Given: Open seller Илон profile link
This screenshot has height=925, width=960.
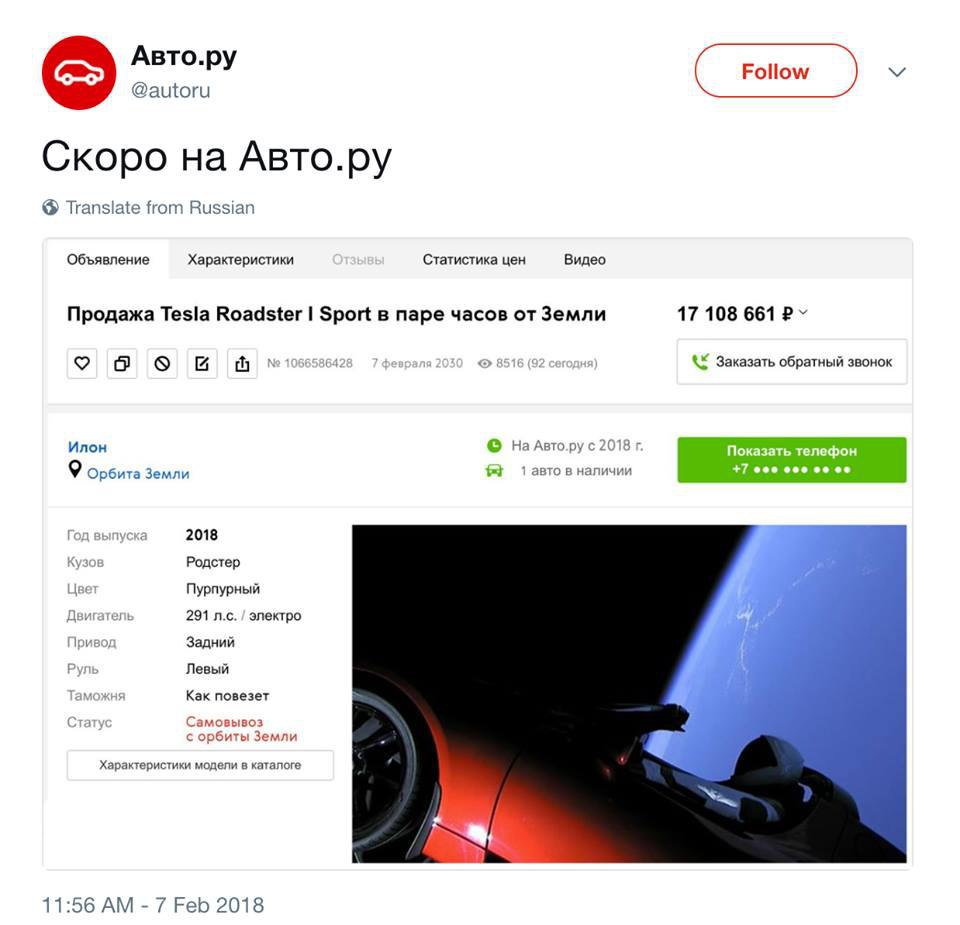Looking at the screenshot, I should pyautogui.click(x=88, y=448).
